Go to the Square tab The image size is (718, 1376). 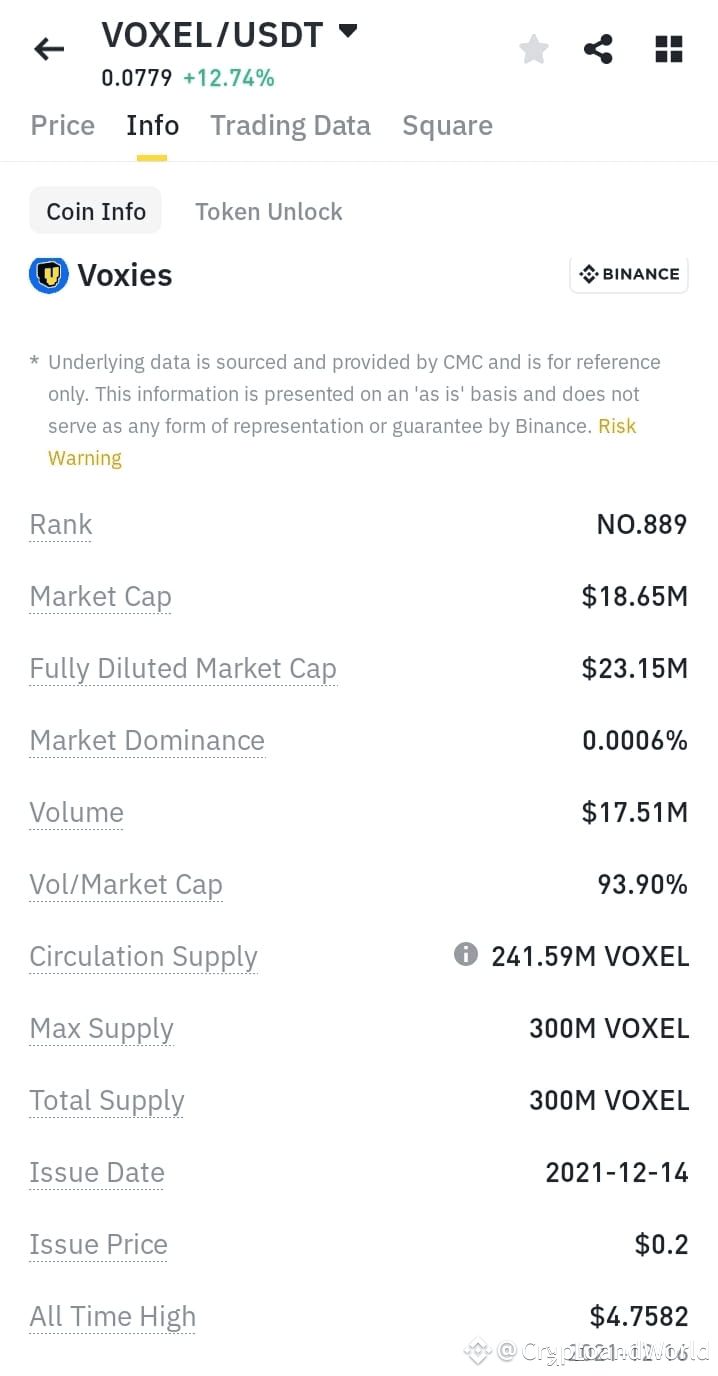tap(447, 126)
